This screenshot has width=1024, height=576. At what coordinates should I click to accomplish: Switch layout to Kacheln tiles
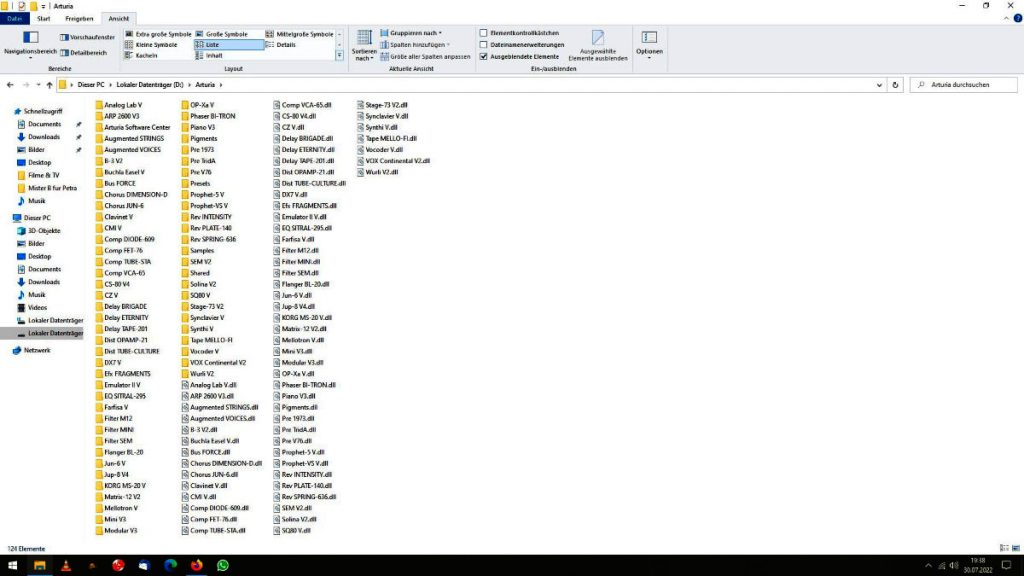[x=141, y=56]
